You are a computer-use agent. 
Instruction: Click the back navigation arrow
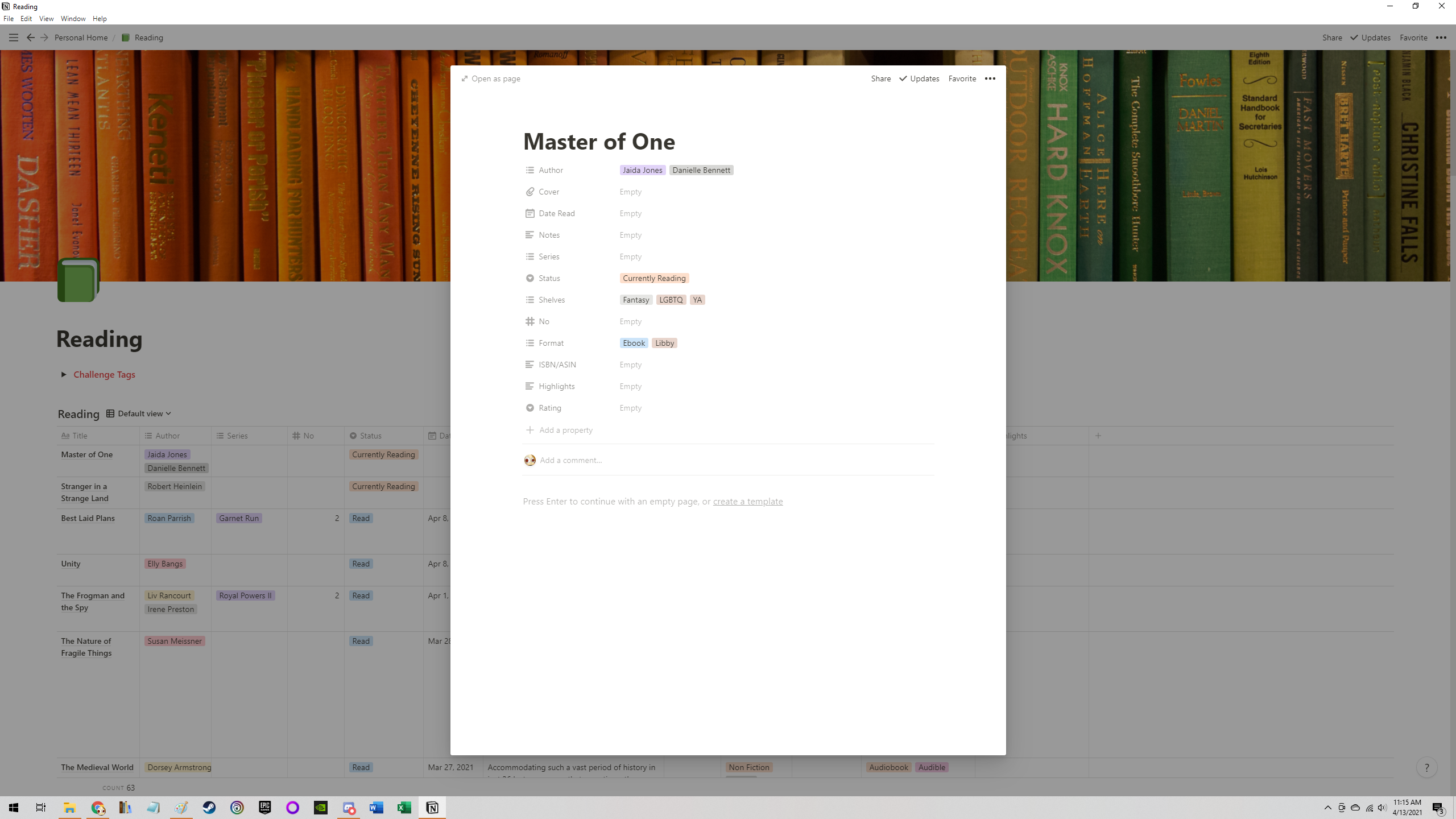[x=31, y=38]
